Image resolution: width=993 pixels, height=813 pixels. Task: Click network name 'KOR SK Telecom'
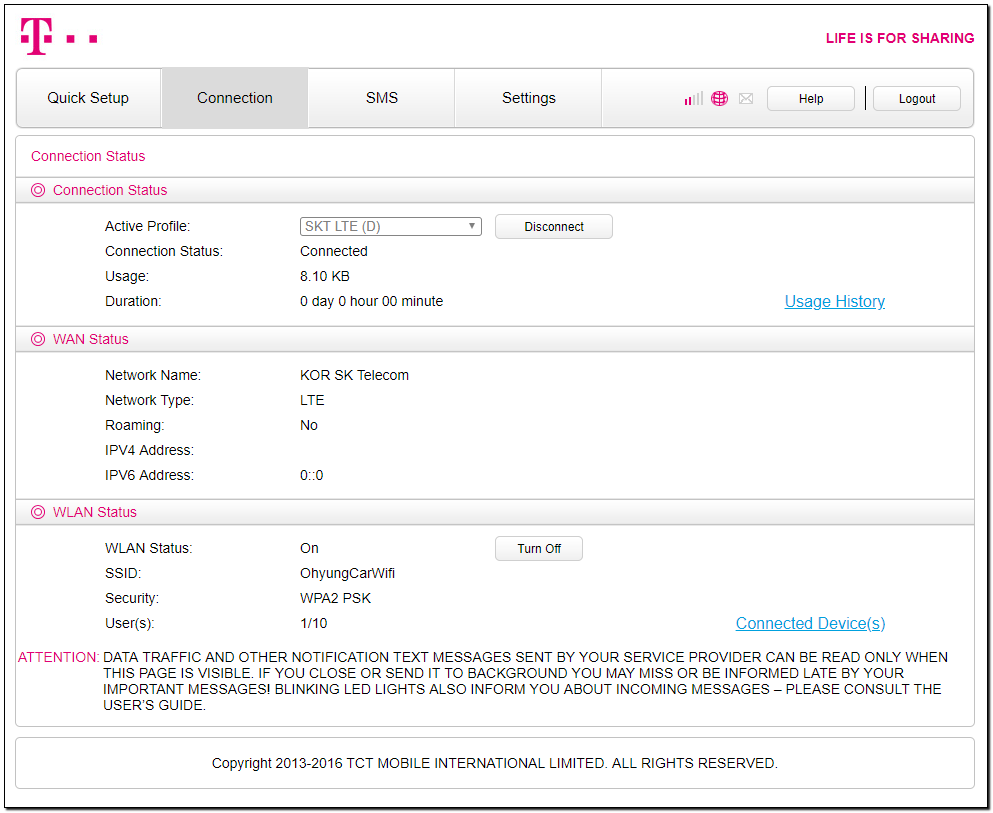pyautogui.click(x=355, y=375)
